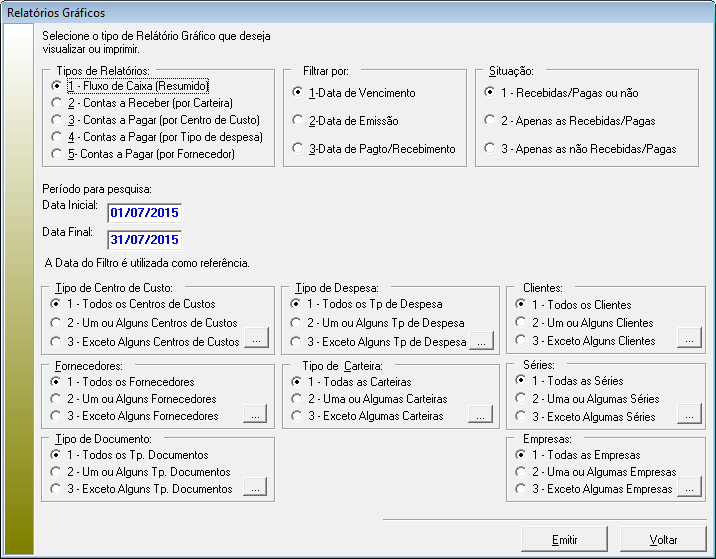Click the Séries ellipsis browse button
Viewport: 716px width, 559px height.
689,415
